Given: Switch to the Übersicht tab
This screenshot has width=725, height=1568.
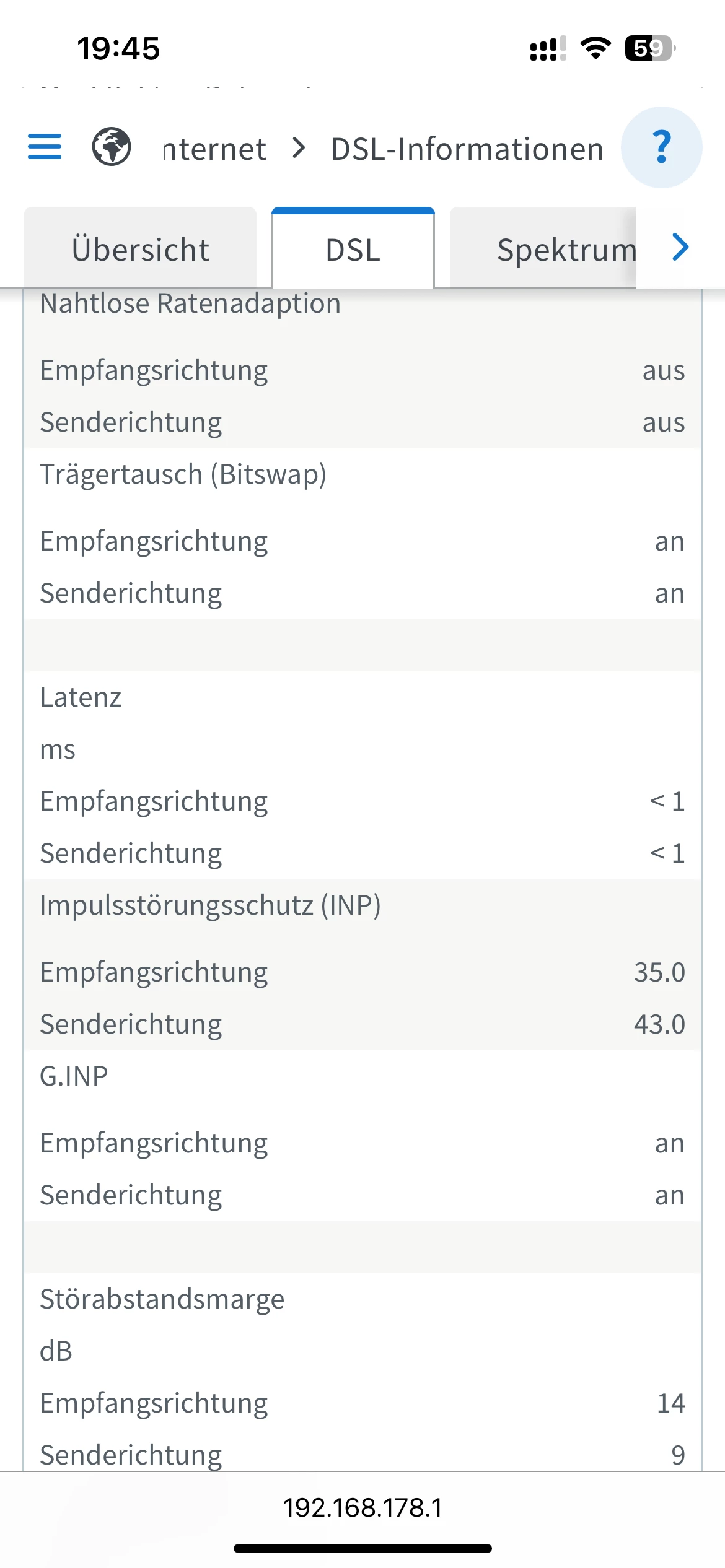Looking at the screenshot, I should click(x=140, y=250).
